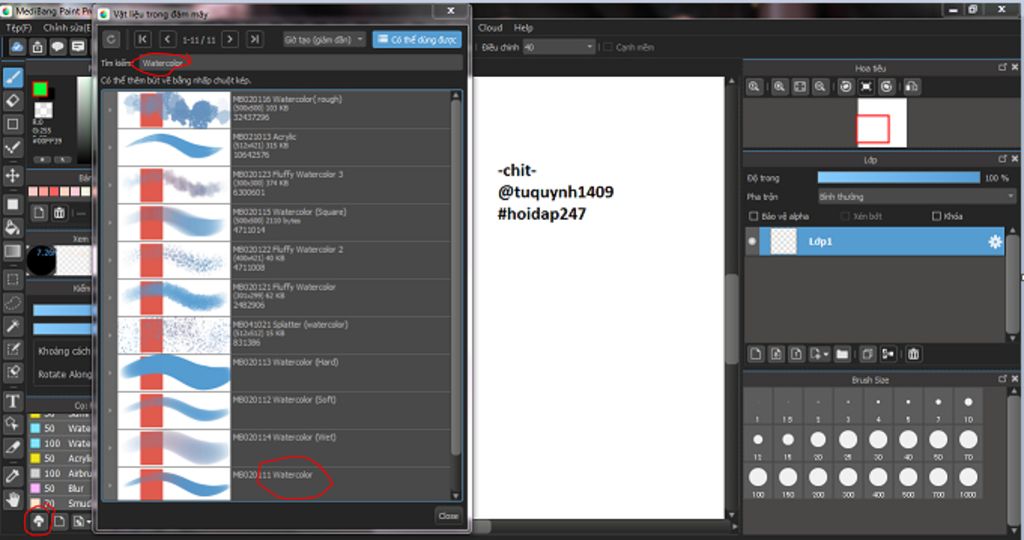
Task: Select the Eraser tool
Action: click(x=13, y=101)
